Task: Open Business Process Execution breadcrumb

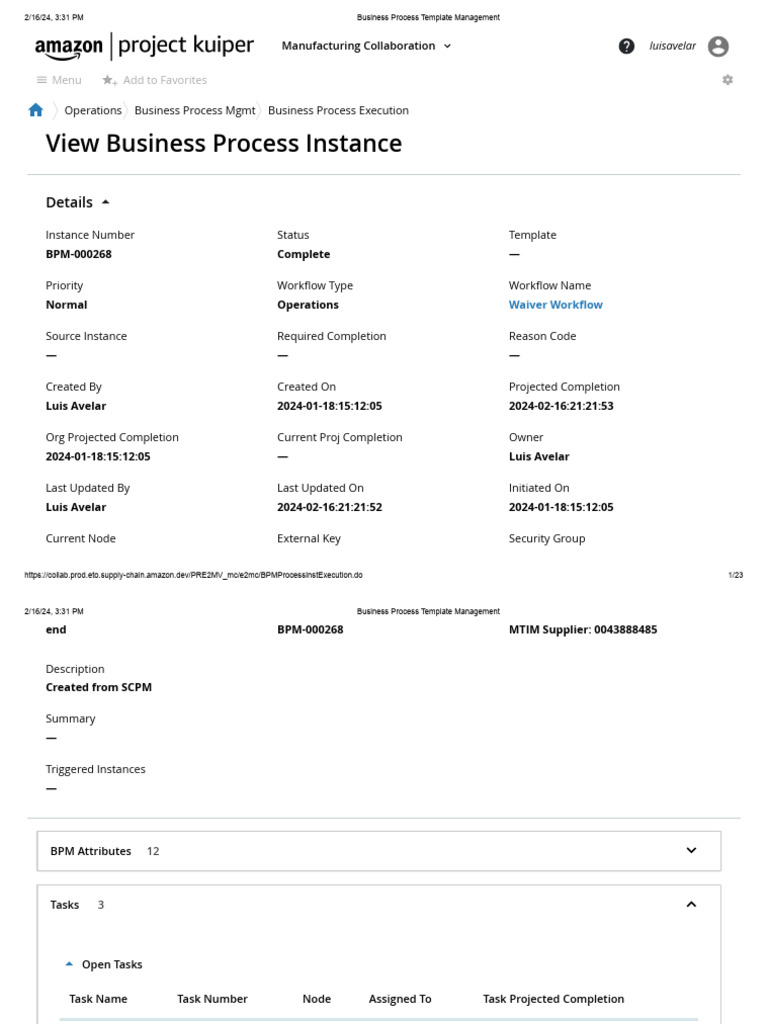Action: pos(338,110)
